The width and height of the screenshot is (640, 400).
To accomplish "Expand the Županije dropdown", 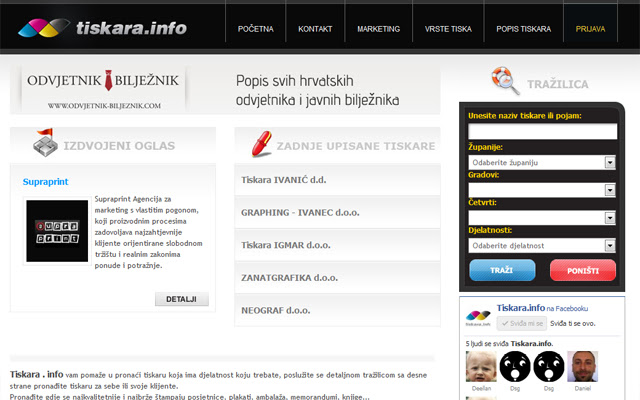I will click(542, 162).
